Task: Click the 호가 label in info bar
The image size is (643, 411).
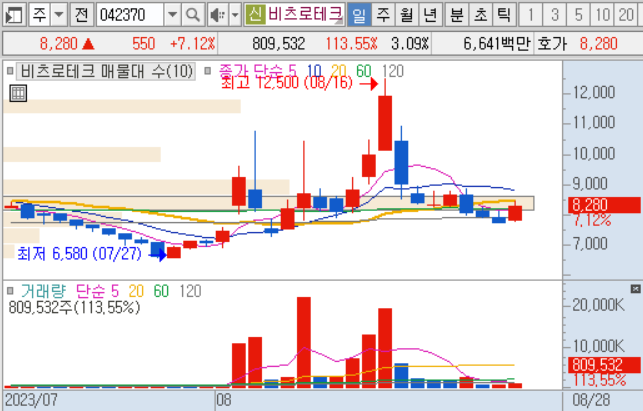Action: pyautogui.click(x=552, y=43)
